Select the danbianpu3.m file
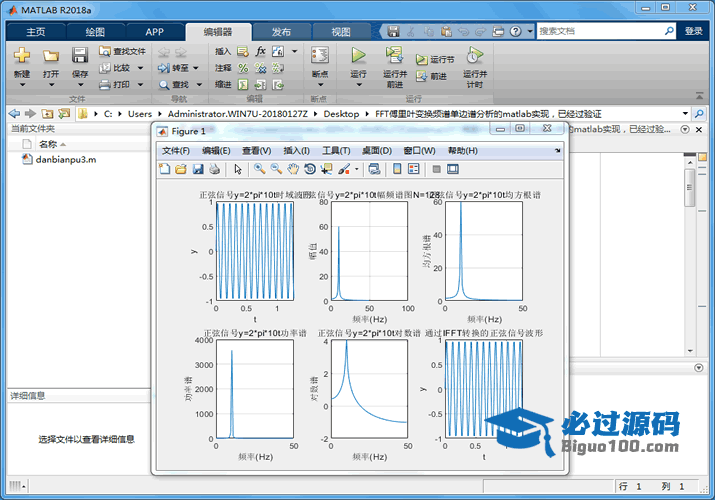Viewport: 715px width, 500px height. point(66,160)
